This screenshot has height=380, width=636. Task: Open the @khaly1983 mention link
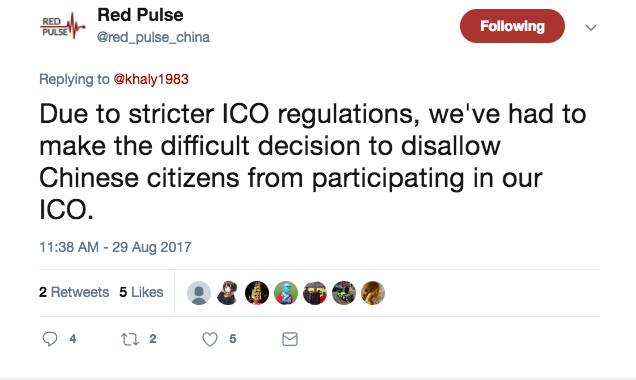[151, 79]
